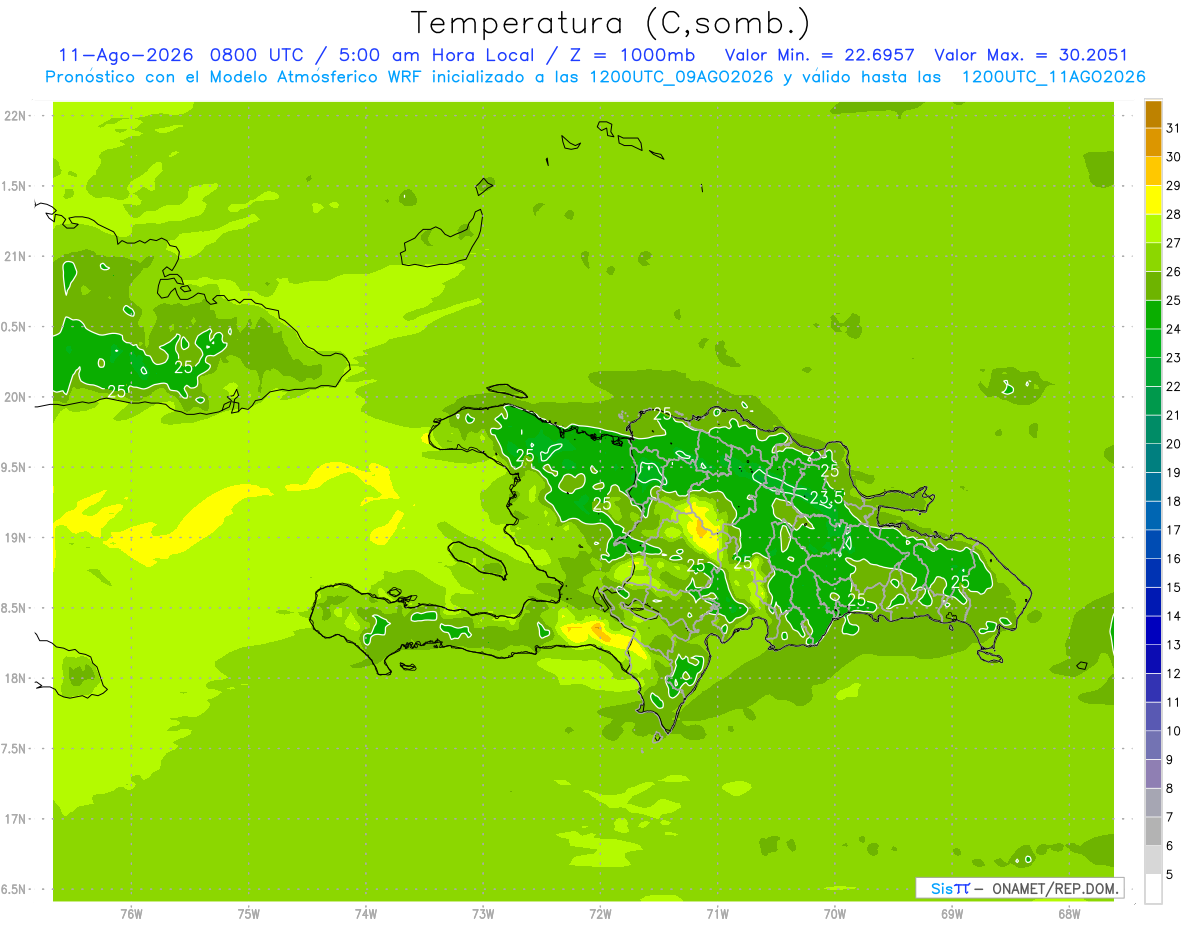Click the "17N" latitude axis label
1200x927 pixels.
click(16, 819)
